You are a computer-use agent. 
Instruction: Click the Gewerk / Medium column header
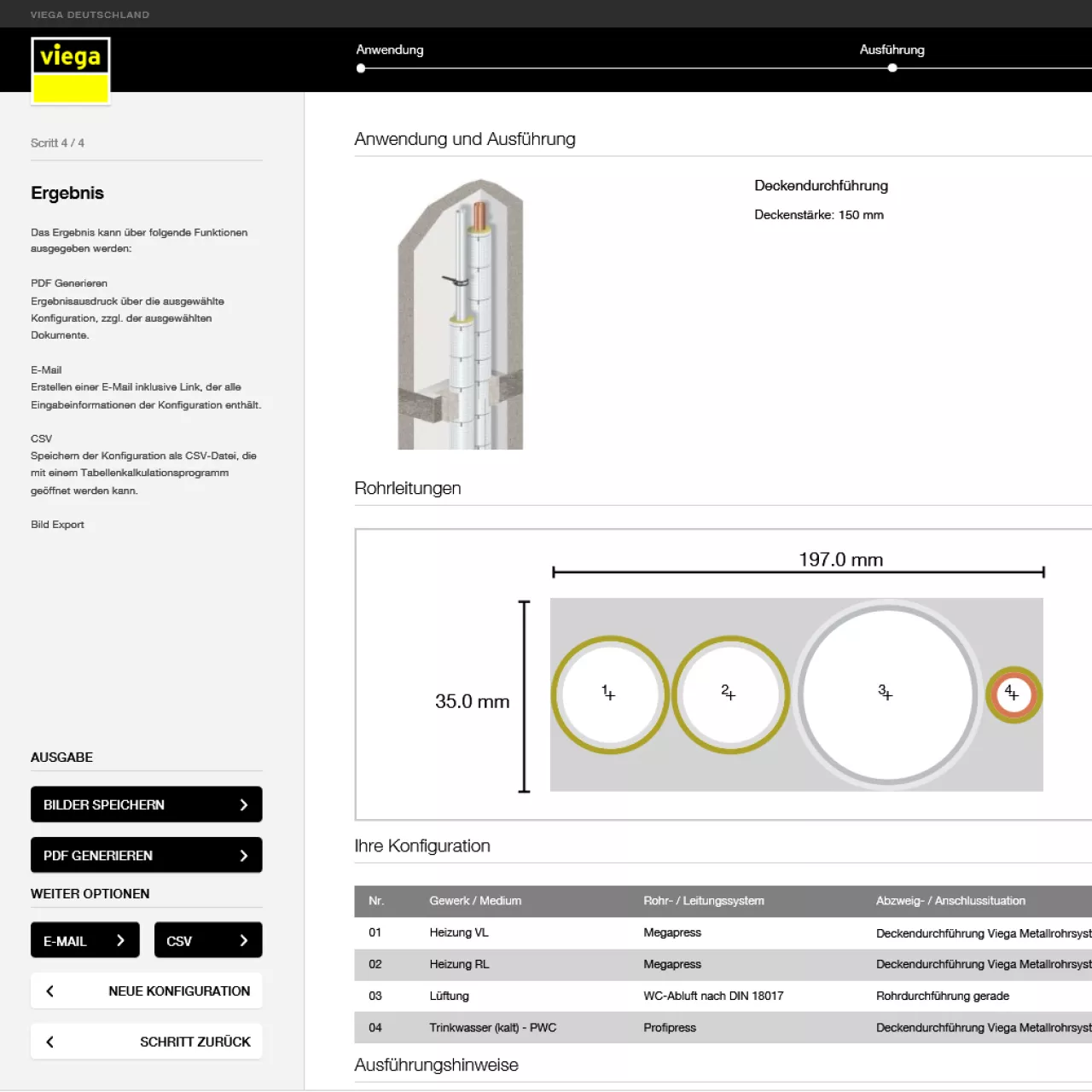(x=475, y=901)
